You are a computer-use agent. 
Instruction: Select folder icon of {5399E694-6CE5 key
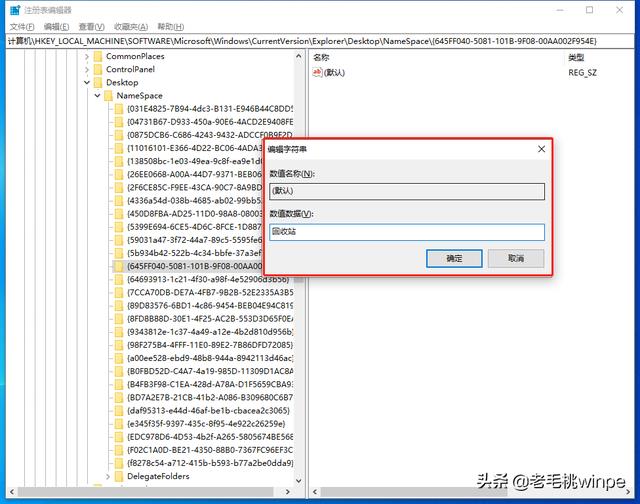coord(119,226)
